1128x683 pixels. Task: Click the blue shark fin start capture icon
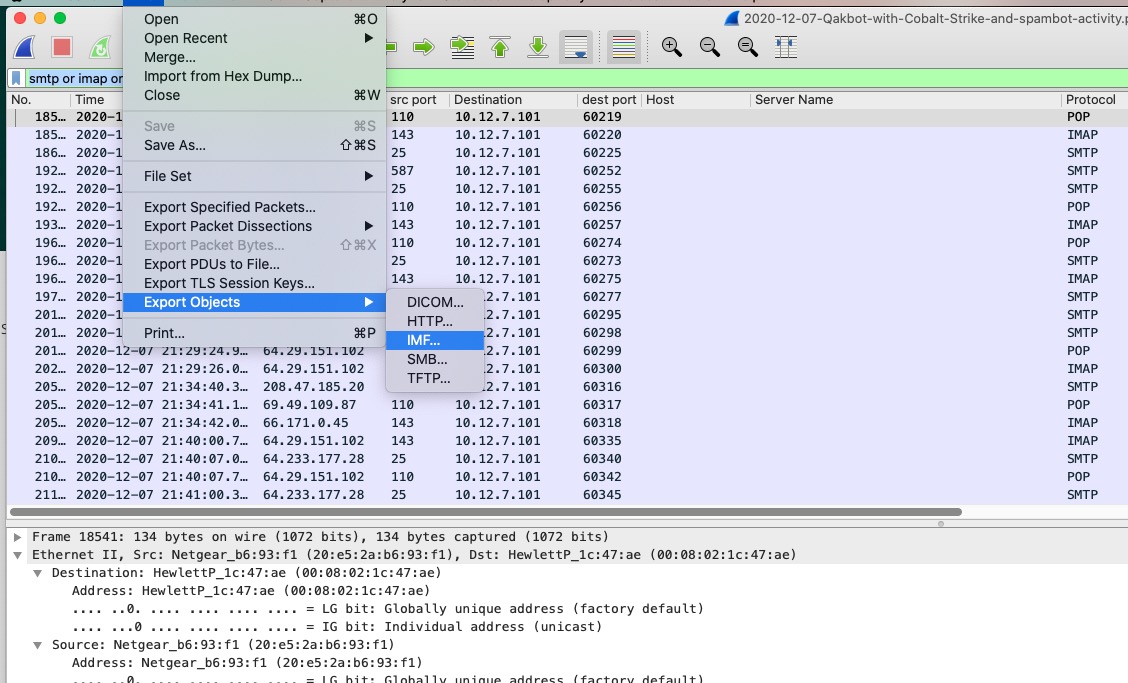[24, 48]
